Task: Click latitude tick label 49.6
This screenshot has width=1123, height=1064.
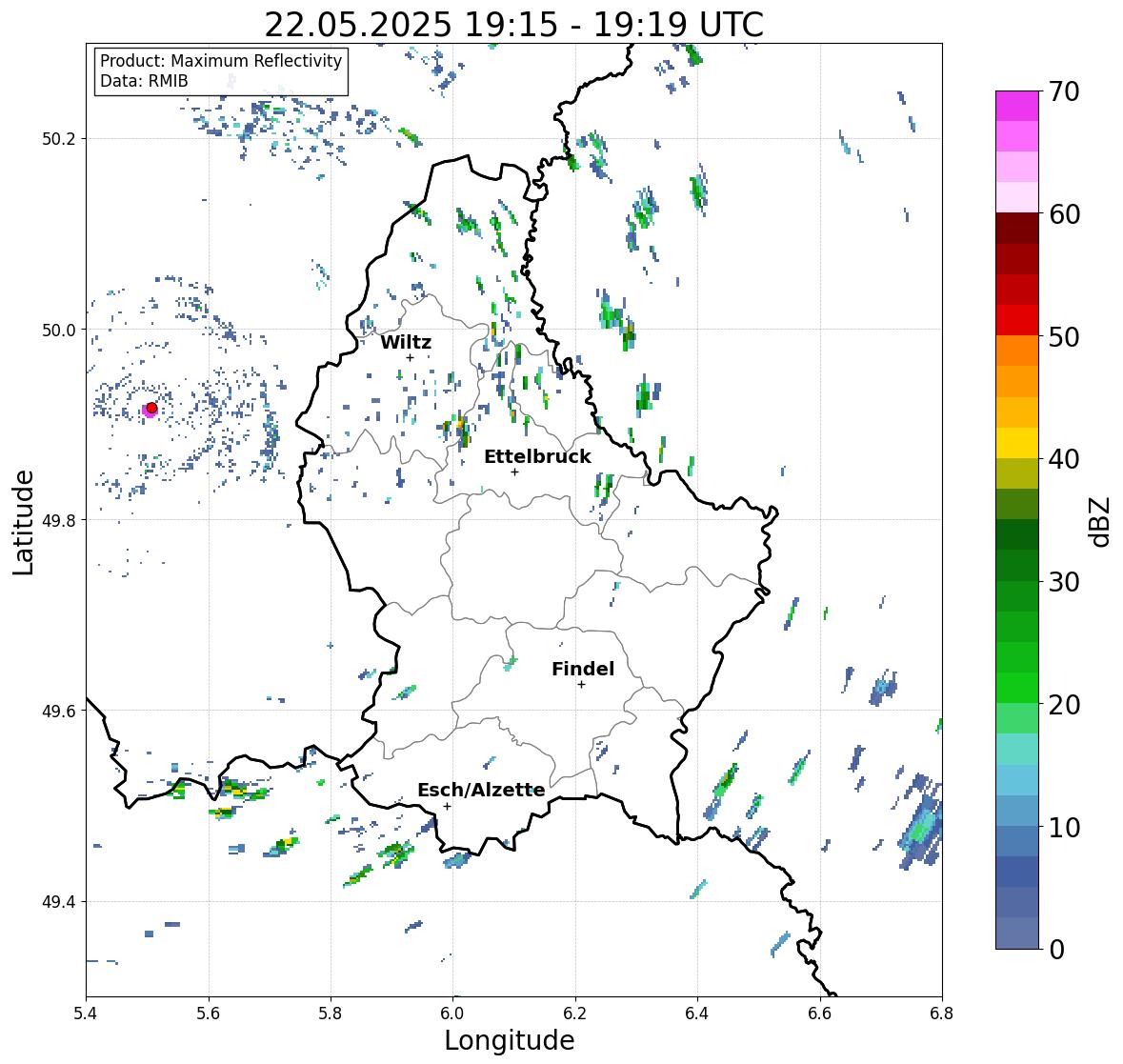Action: (x=59, y=711)
